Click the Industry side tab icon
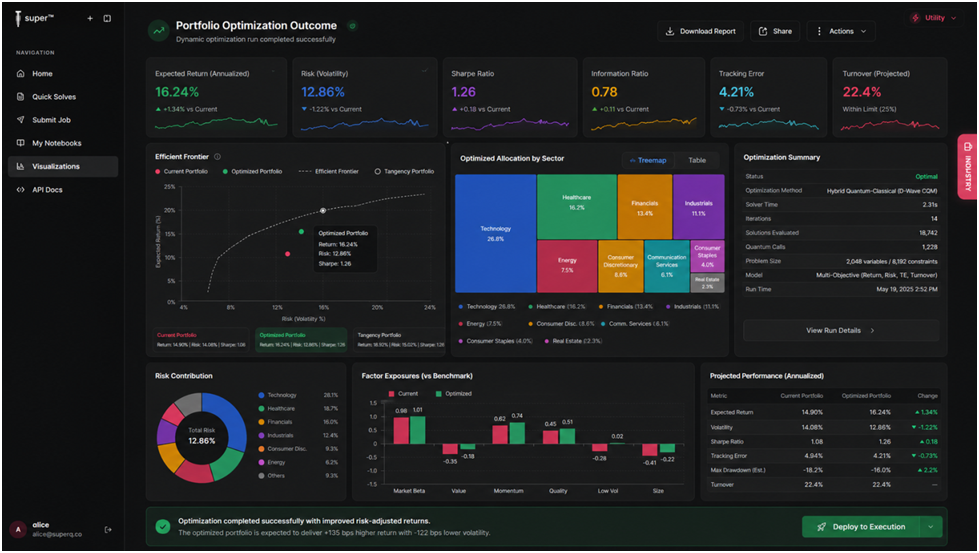The height and width of the screenshot is (553, 979). tap(968, 147)
